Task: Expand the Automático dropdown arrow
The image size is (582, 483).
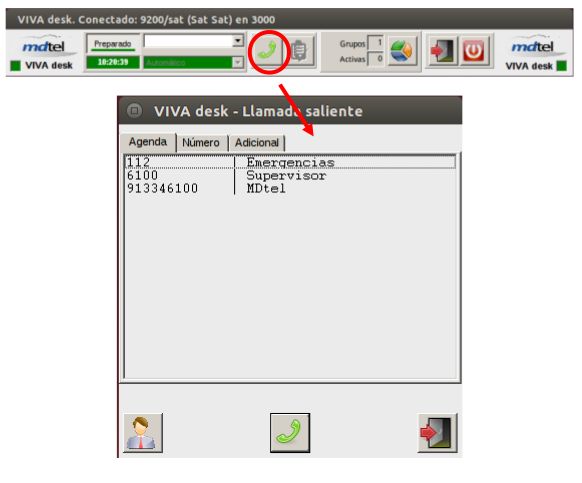Action: click(x=238, y=62)
